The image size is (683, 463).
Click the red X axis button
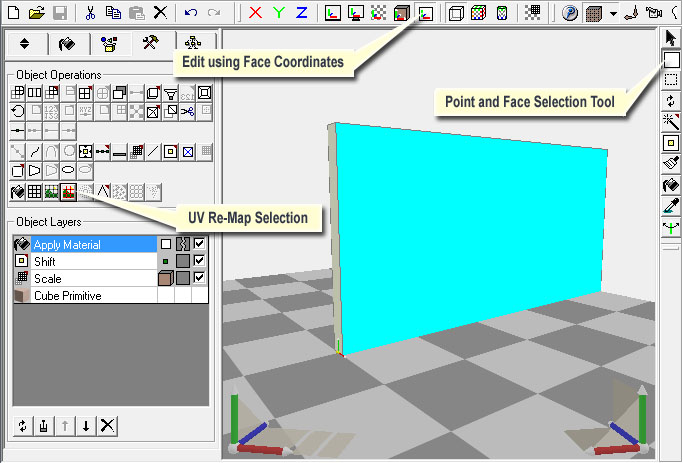[255, 14]
